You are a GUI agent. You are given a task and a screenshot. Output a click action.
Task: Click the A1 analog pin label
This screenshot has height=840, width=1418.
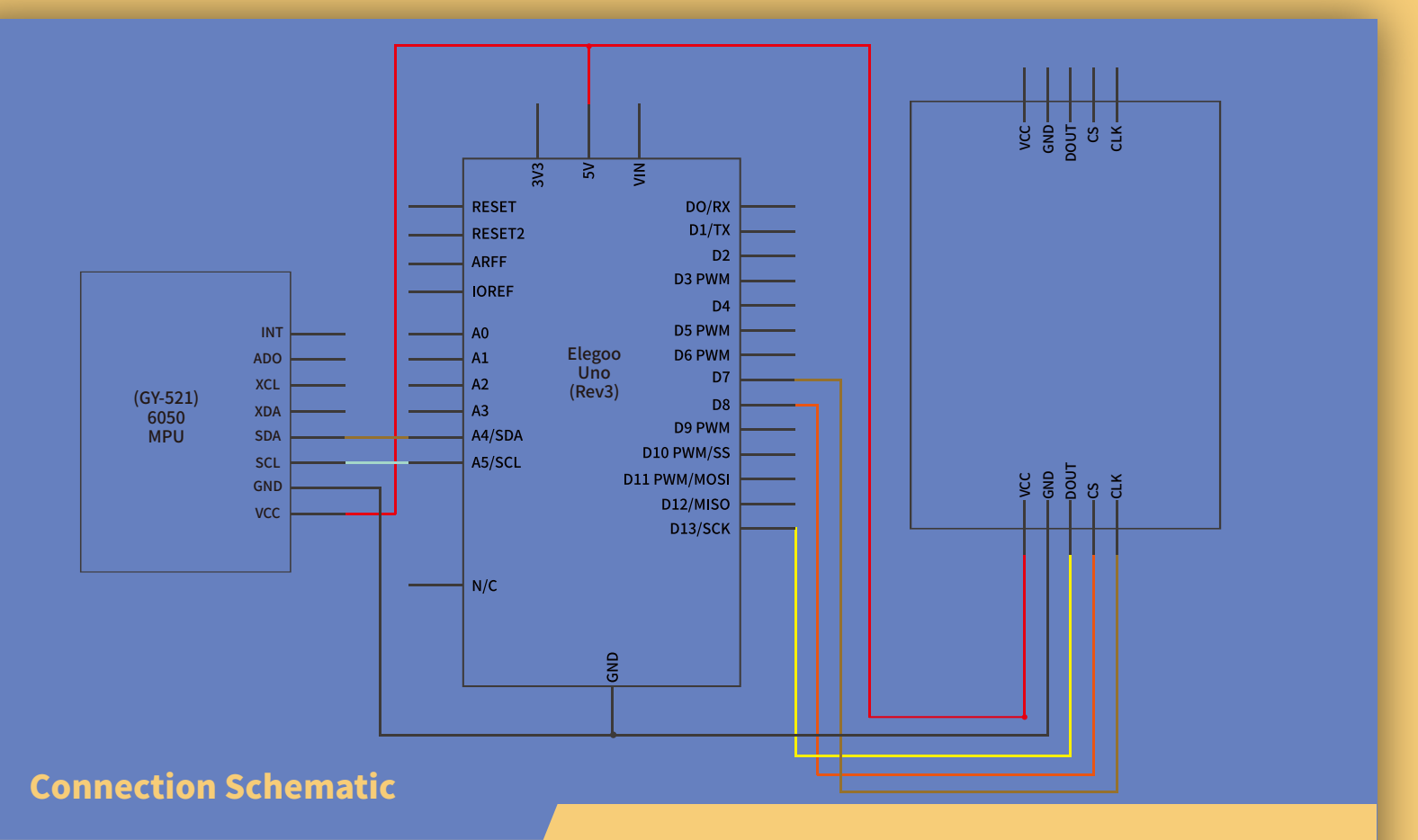pyautogui.click(x=480, y=358)
